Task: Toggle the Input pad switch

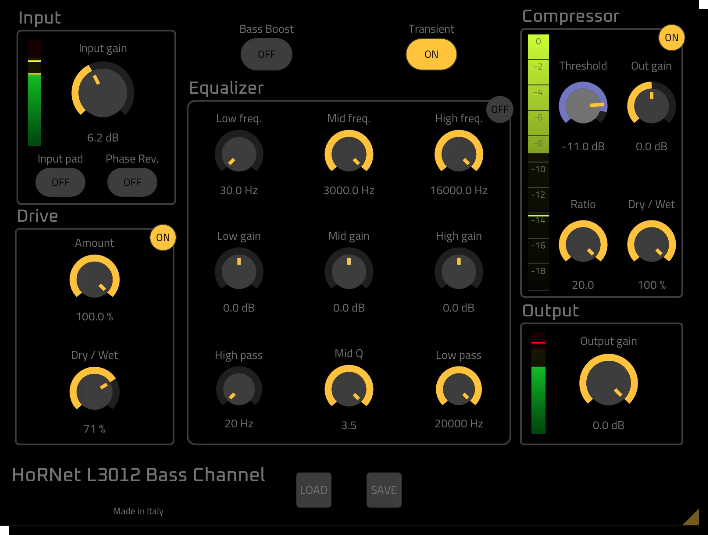Action: pyautogui.click(x=60, y=182)
